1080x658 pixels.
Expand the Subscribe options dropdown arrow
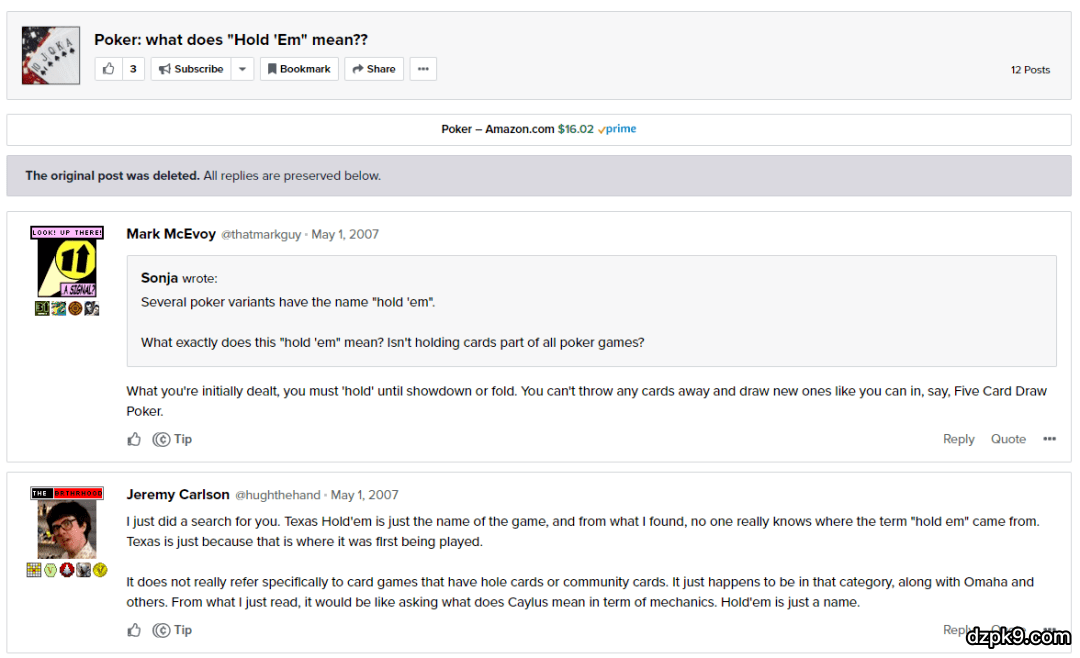point(243,69)
